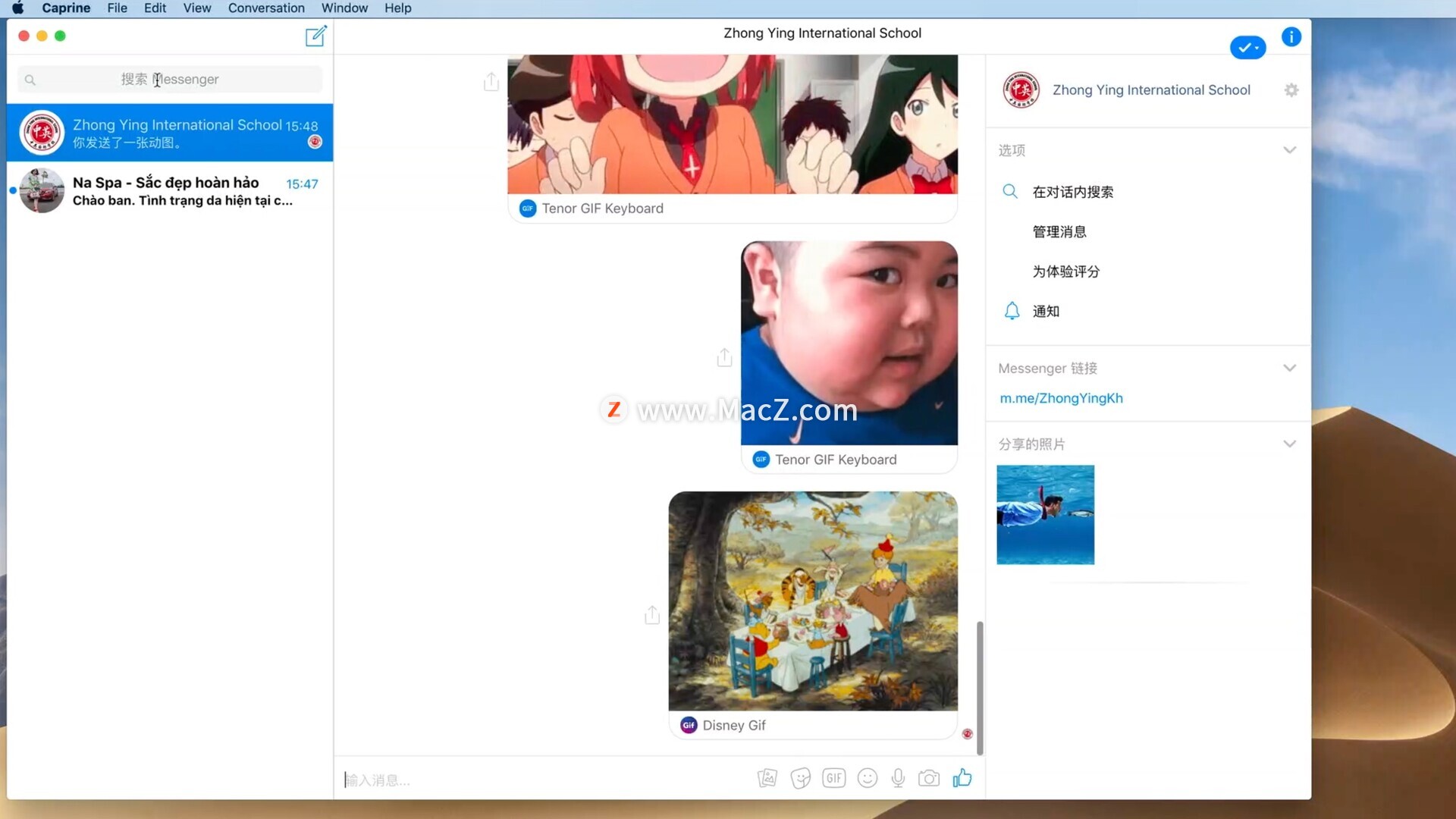Toggle notifications with the bell option
This screenshot has height=819, width=1456.
click(x=1045, y=311)
